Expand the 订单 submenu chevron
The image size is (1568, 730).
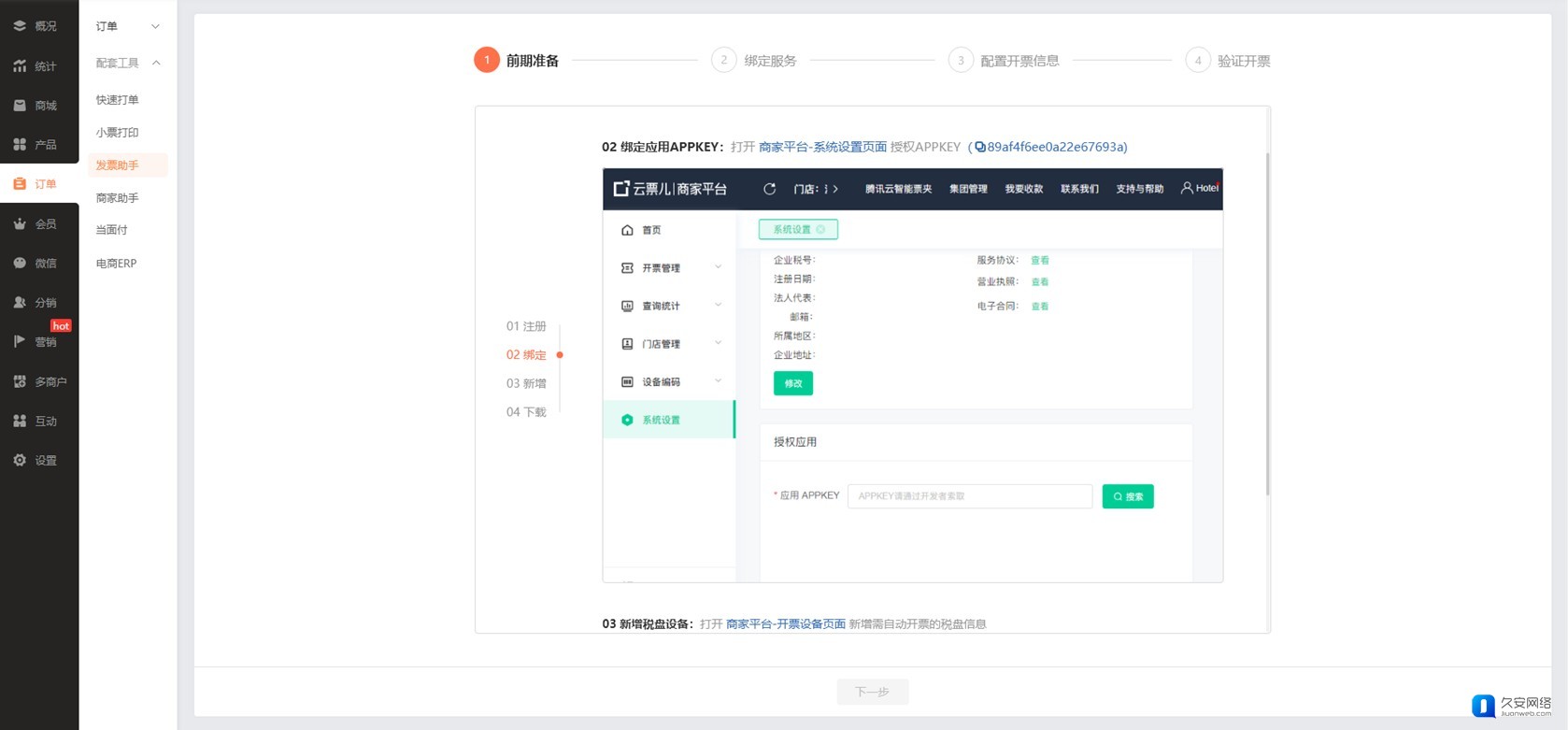[155, 26]
